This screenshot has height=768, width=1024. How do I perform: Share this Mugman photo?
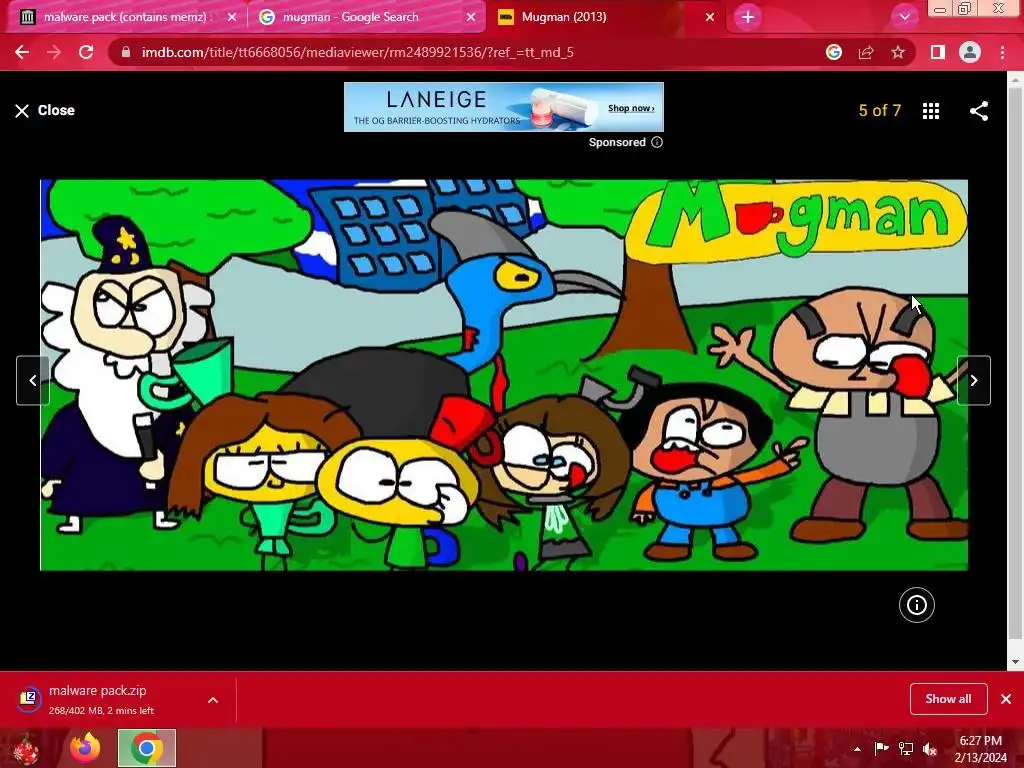coord(978,111)
